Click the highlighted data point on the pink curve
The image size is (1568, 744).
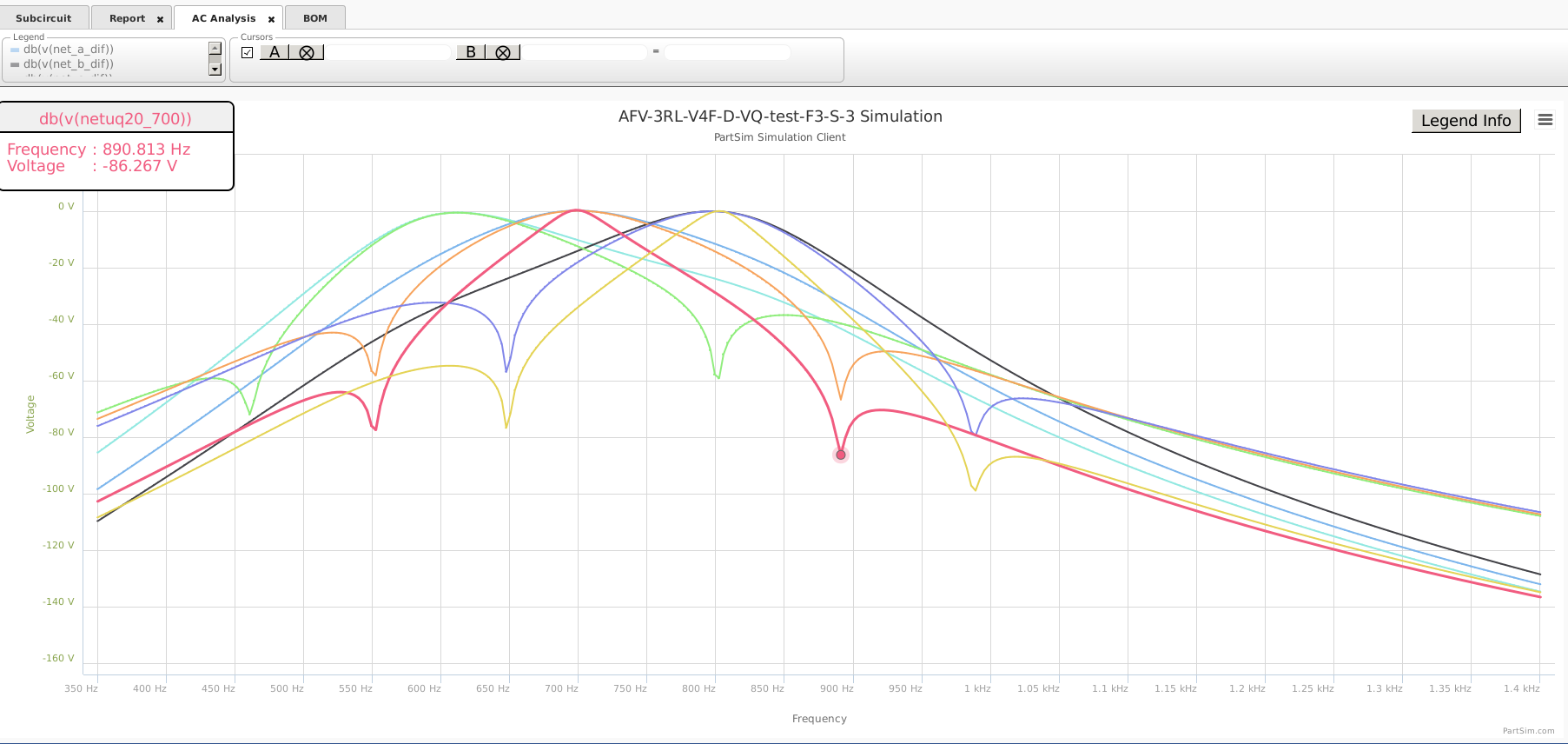point(840,455)
